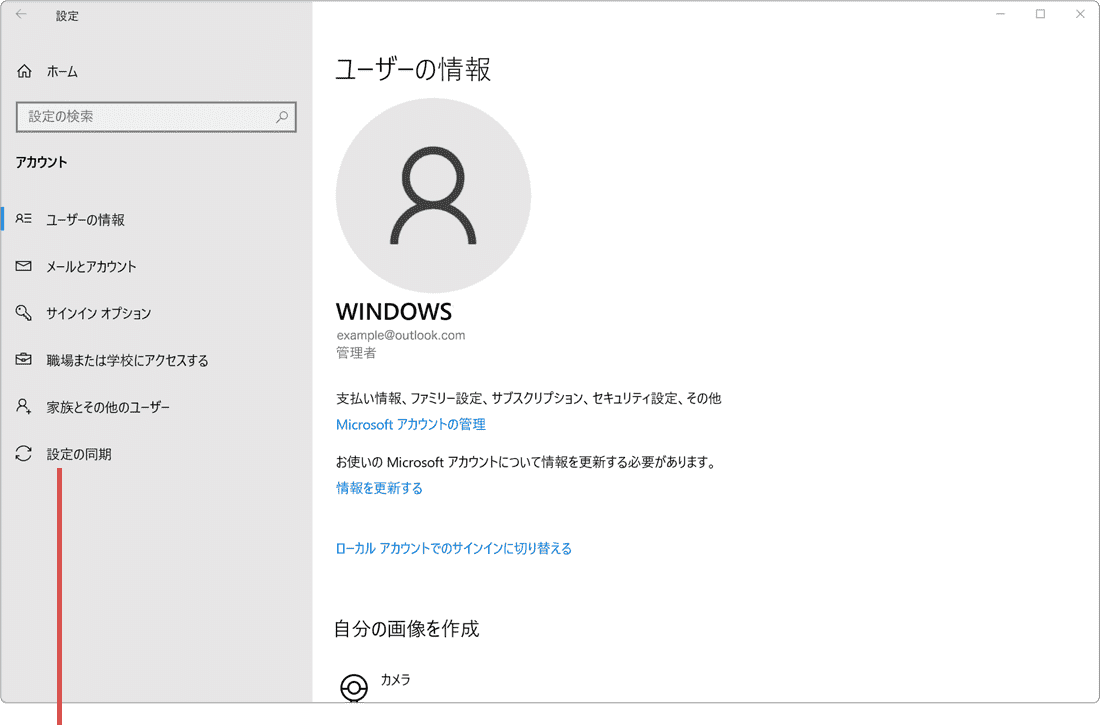Viewport: 1100px width, 725px height.
Task: Open 設定の同期 settings
Action: 80,453
